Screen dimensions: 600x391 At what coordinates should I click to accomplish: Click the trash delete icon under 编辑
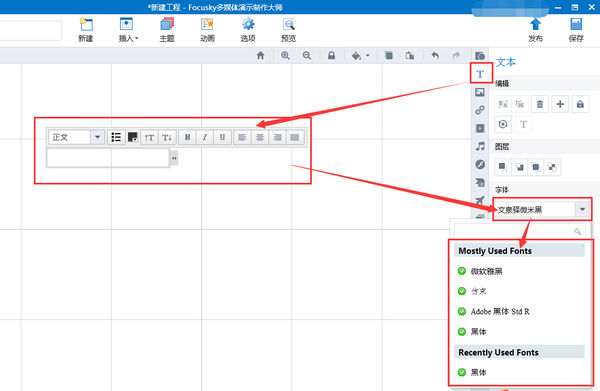click(x=540, y=104)
